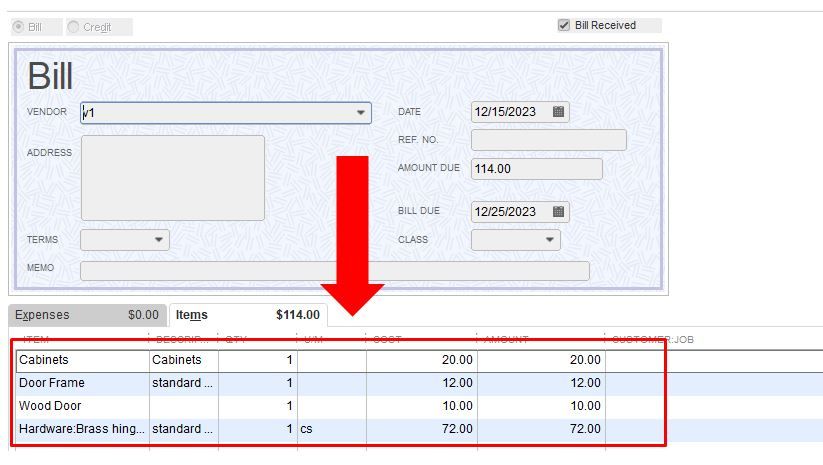Select the Door Frame item cell

click(82, 383)
